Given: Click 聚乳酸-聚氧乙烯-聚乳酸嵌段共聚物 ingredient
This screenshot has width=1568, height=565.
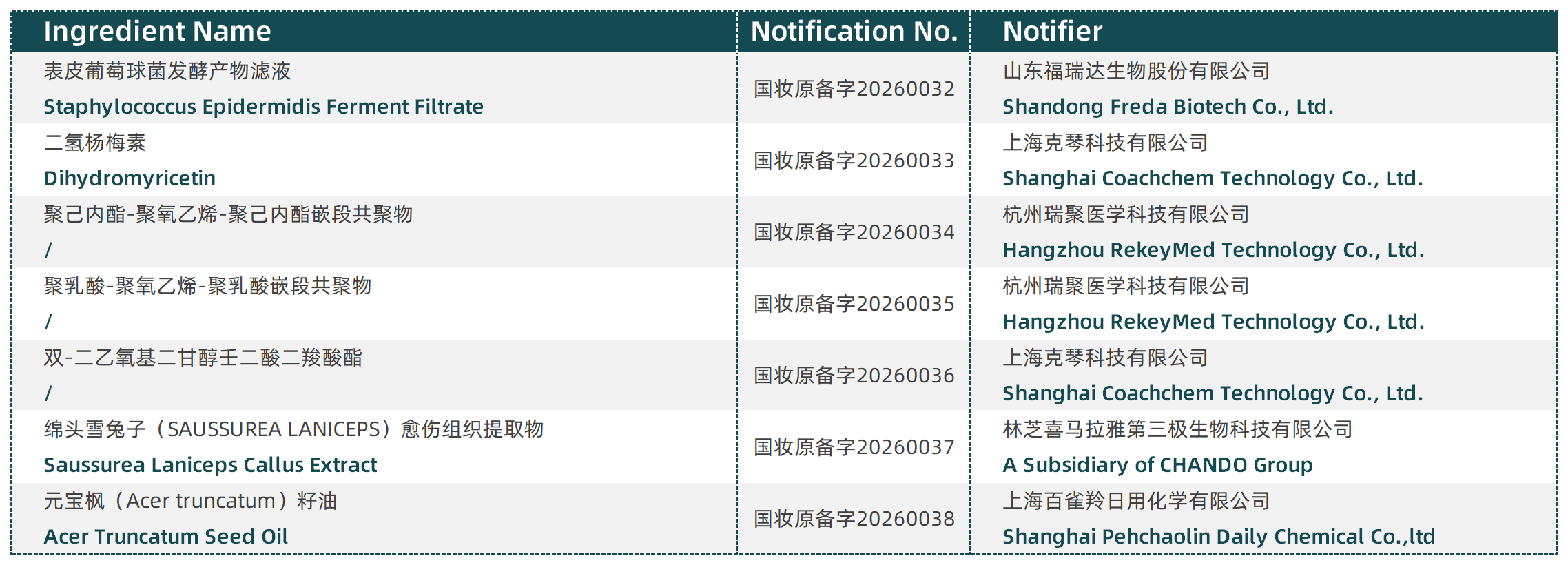Looking at the screenshot, I should [207, 286].
